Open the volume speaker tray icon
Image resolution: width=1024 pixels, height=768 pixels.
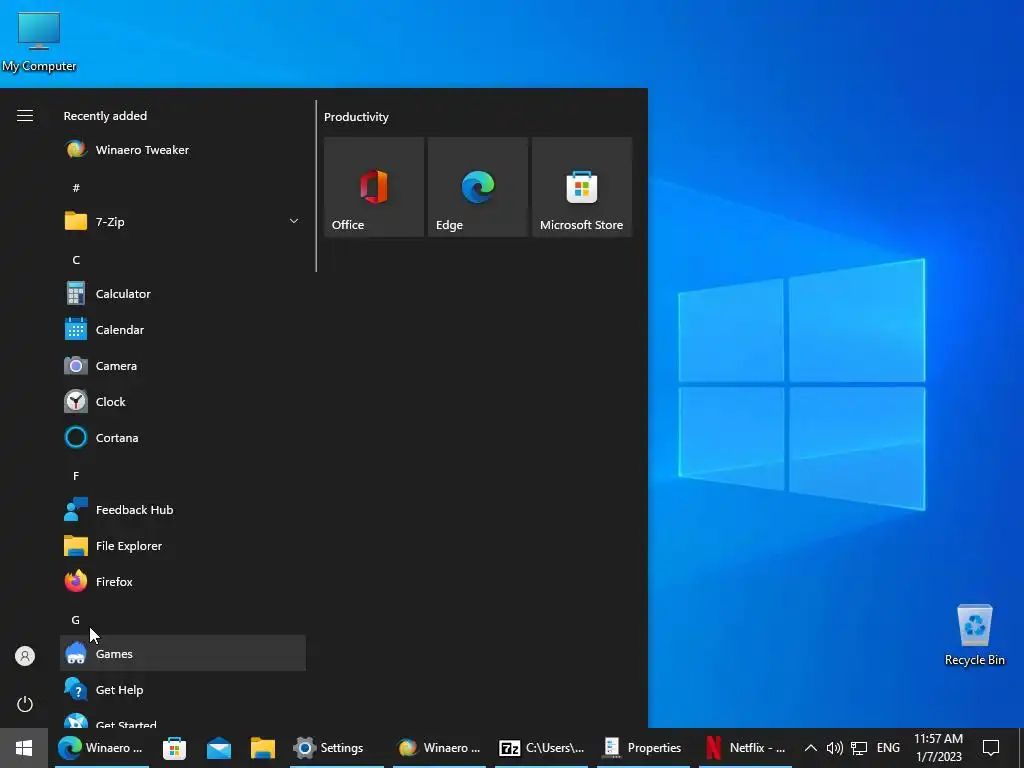pos(834,748)
